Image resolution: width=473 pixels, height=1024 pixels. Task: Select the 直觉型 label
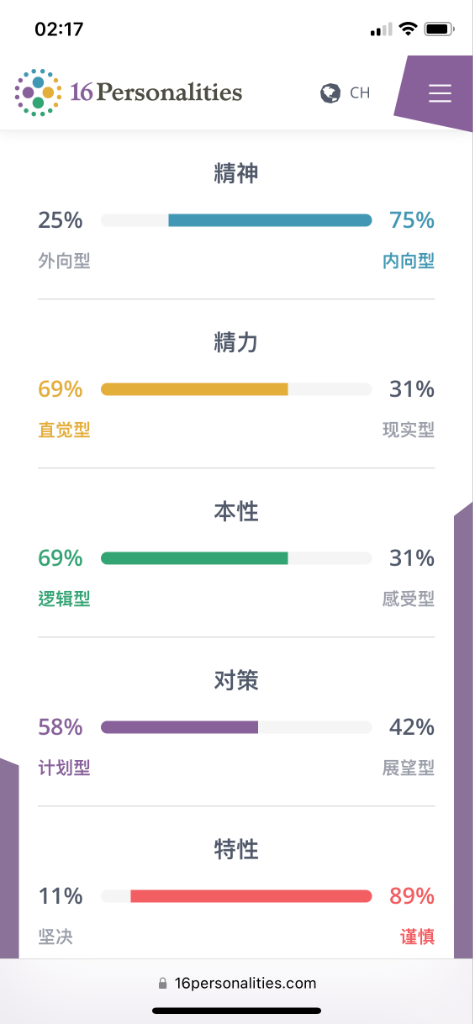pyautogui.click(x=64, y=430)
